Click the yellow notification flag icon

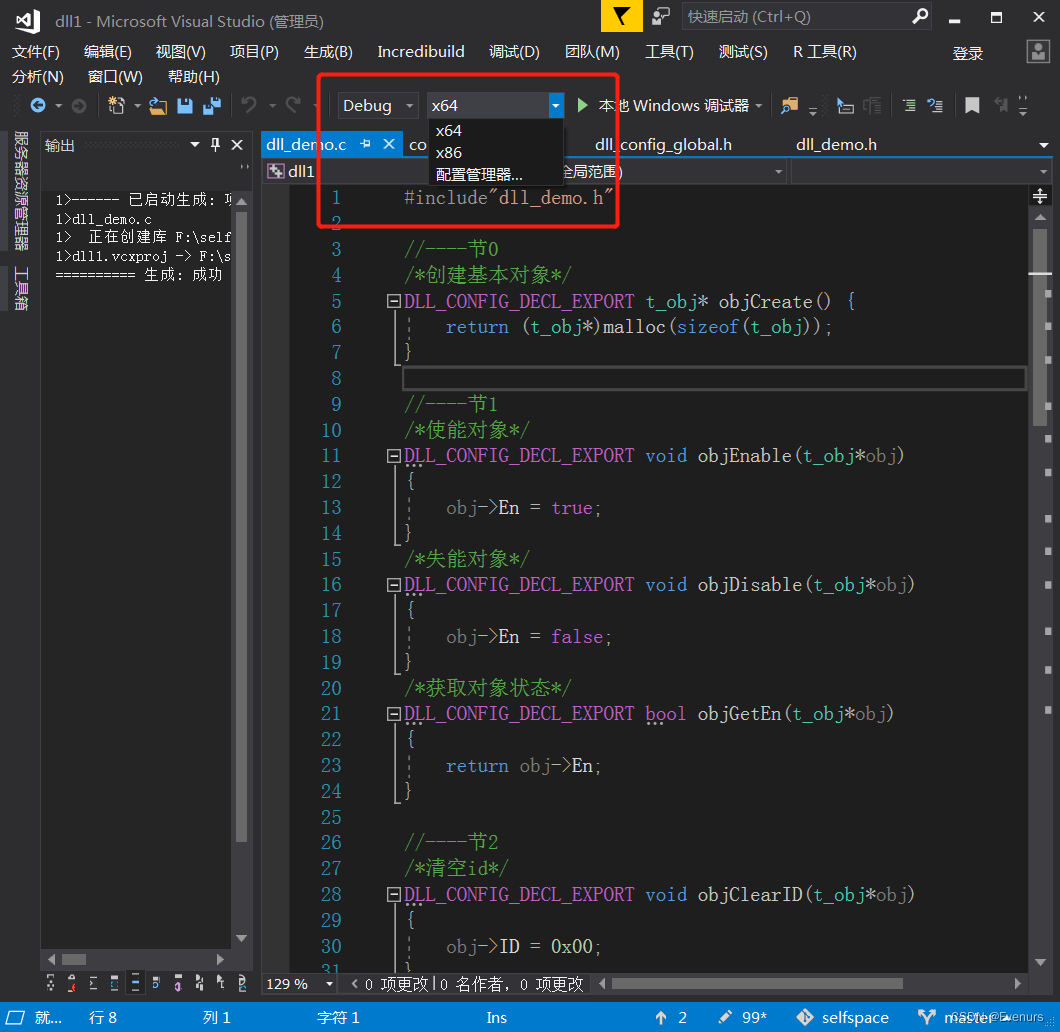click(x=621, y=16)
